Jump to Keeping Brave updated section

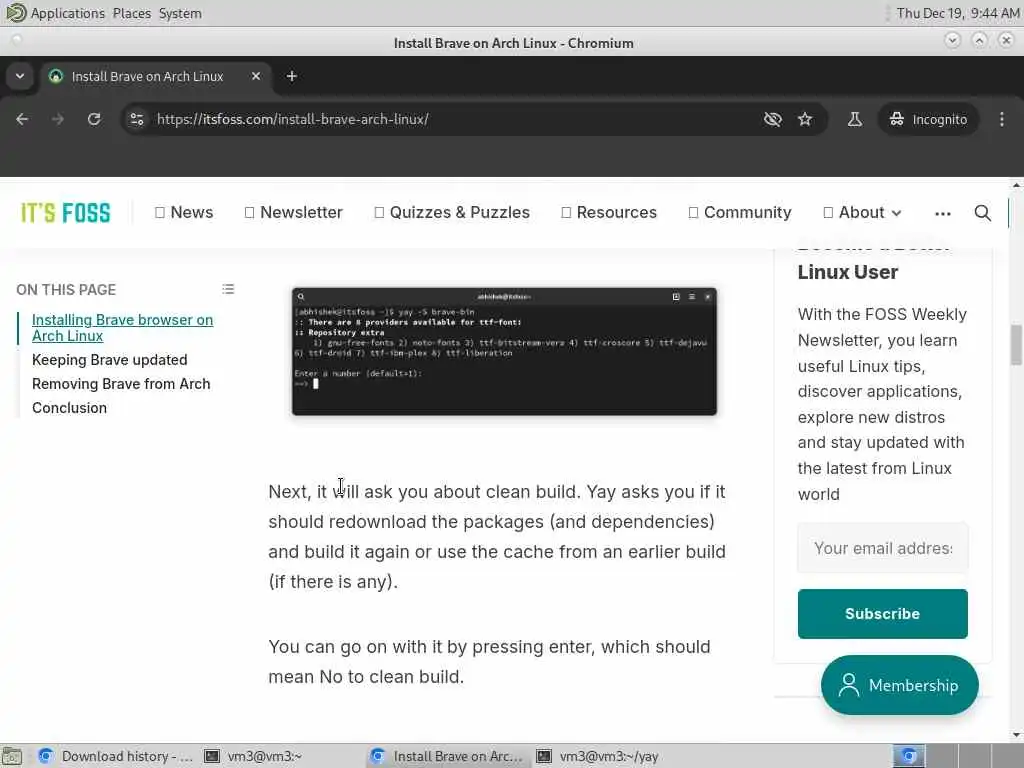tap(110, 360)
